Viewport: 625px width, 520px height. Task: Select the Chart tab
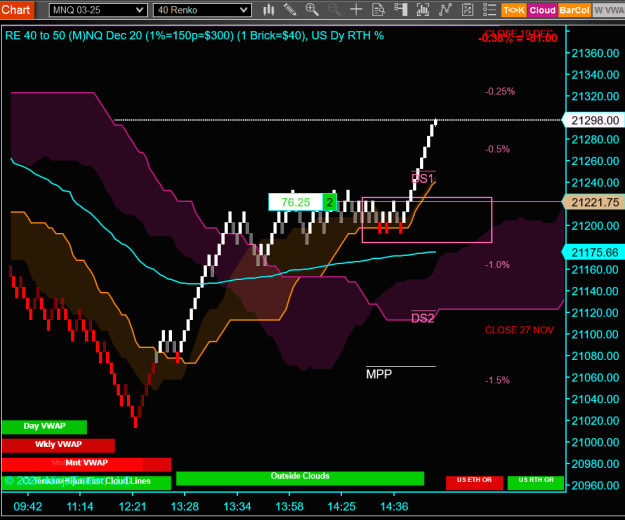[x=17, y=10]
